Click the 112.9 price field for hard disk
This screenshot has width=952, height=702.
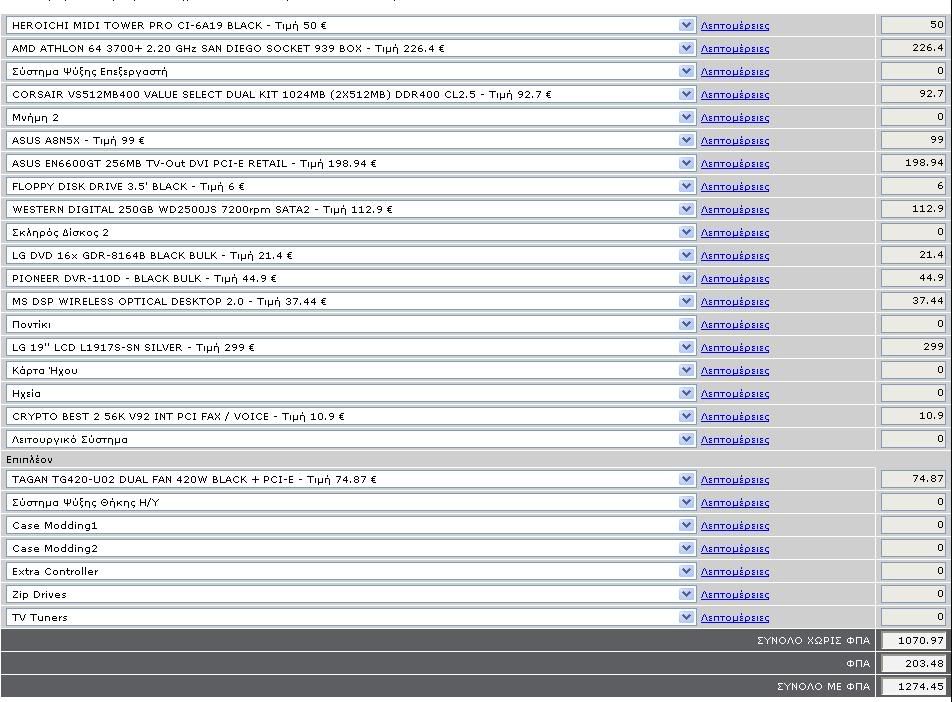coord(913,209)
